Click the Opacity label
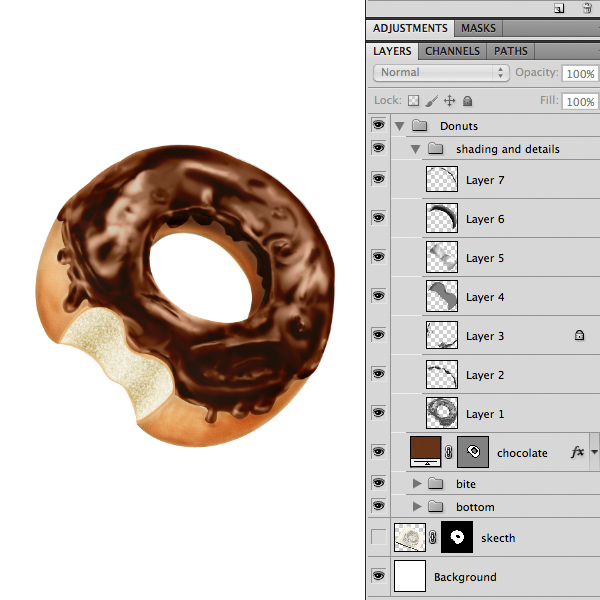This screenshot has height=600, width=600. point(536,72)
